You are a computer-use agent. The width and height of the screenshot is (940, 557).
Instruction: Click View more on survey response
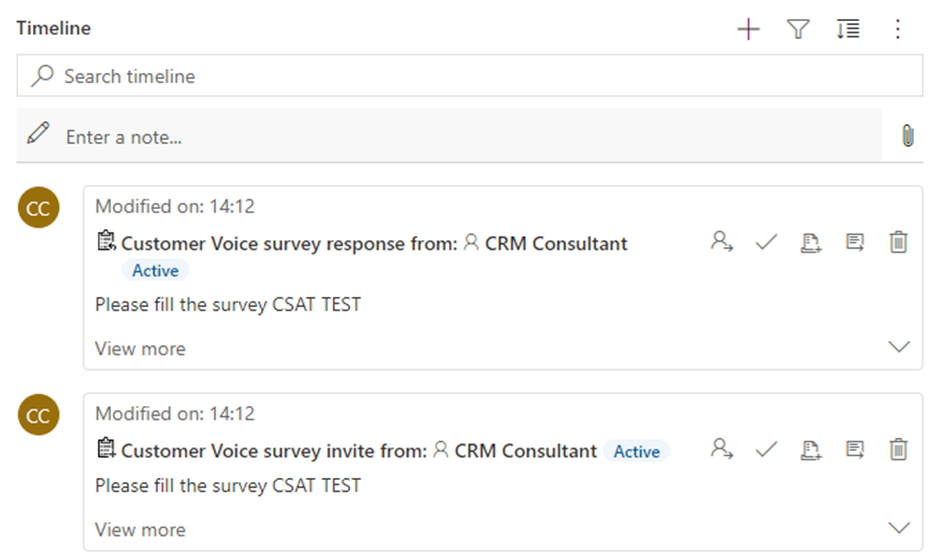click(140, 349)
